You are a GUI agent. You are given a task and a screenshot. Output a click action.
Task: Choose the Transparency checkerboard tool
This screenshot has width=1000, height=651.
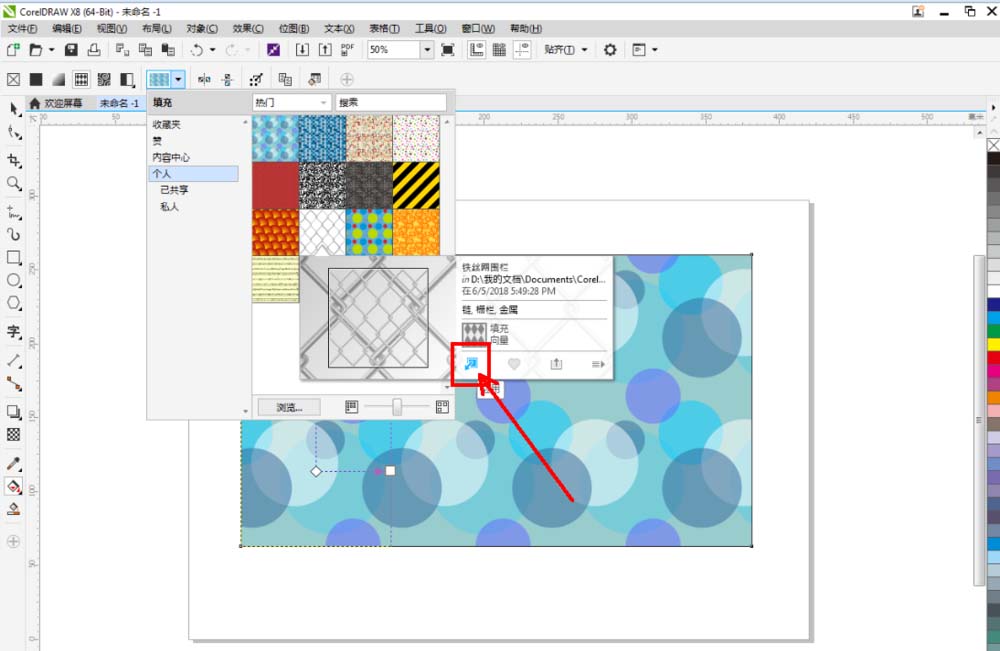pos(14,435)
